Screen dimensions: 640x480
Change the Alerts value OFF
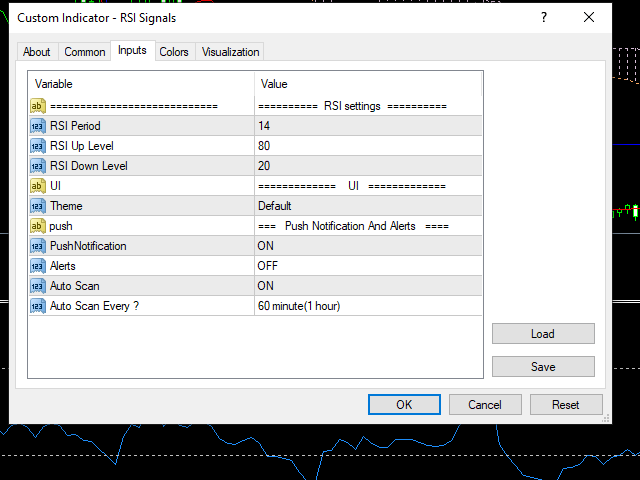pos(368,266)
